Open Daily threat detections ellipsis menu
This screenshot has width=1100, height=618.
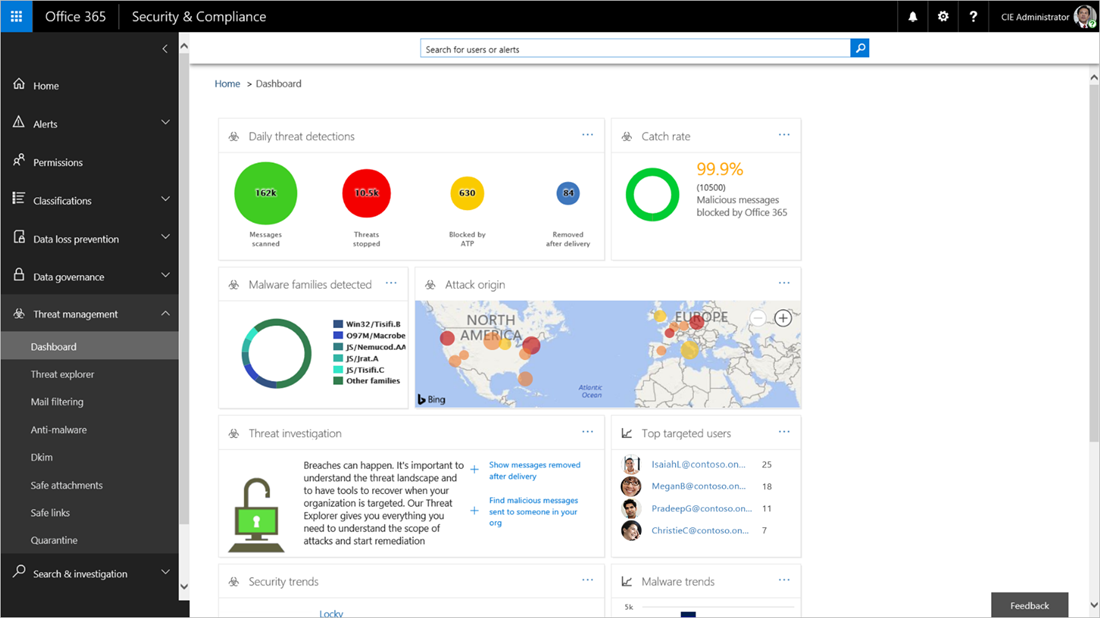tap(587, 135)
